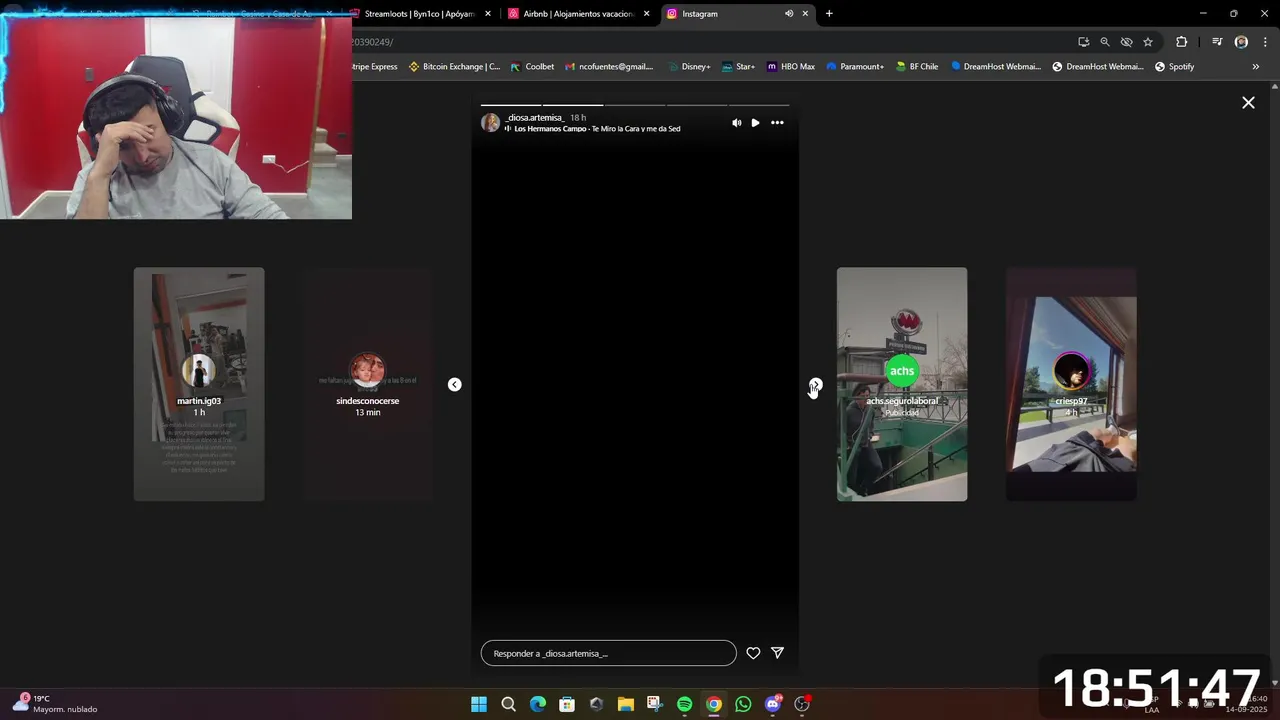Open the ncofuentes Gmail bookmark

(x=609, y=67)
